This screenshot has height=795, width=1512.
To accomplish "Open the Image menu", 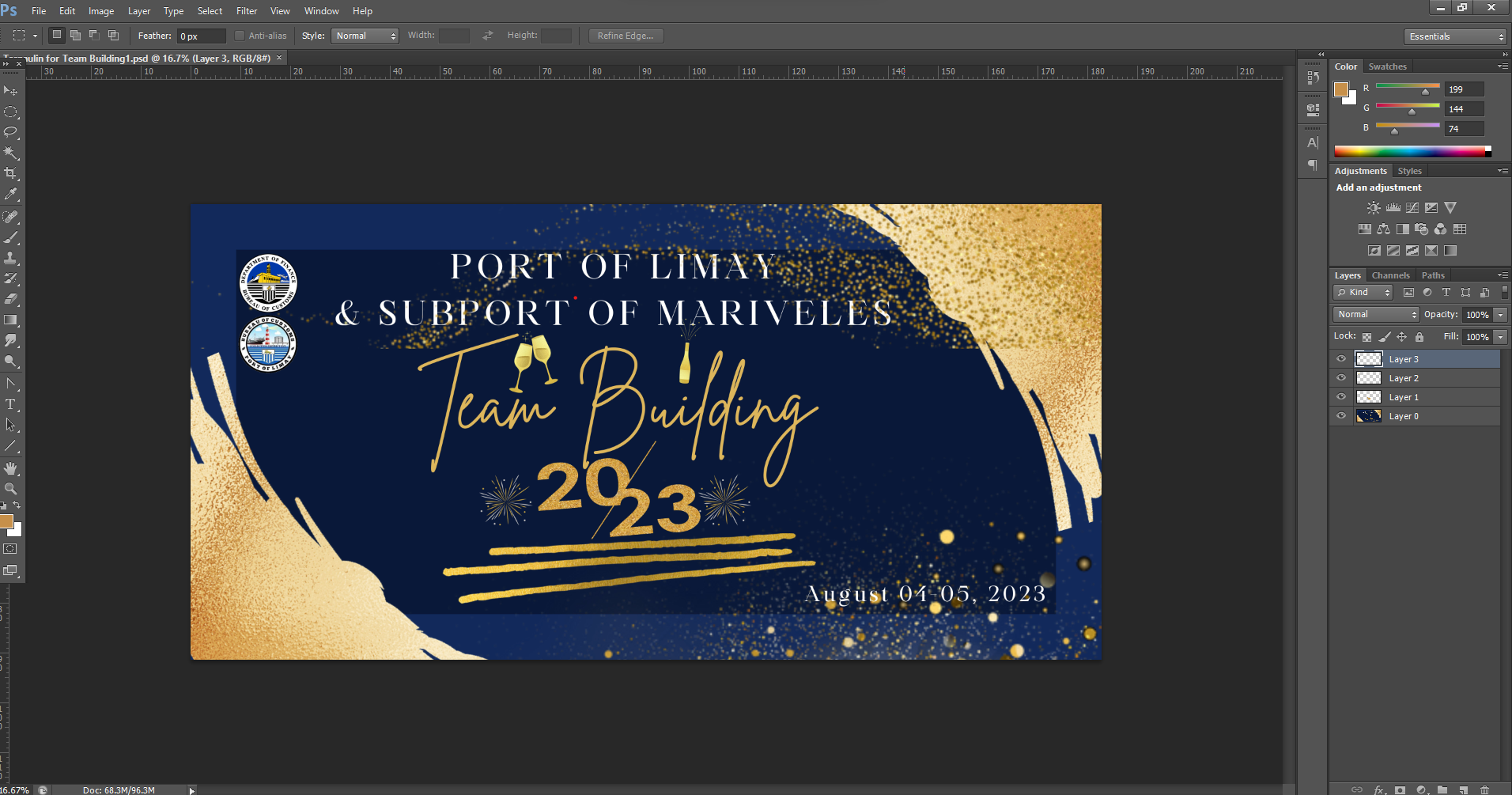I will 101,11.
